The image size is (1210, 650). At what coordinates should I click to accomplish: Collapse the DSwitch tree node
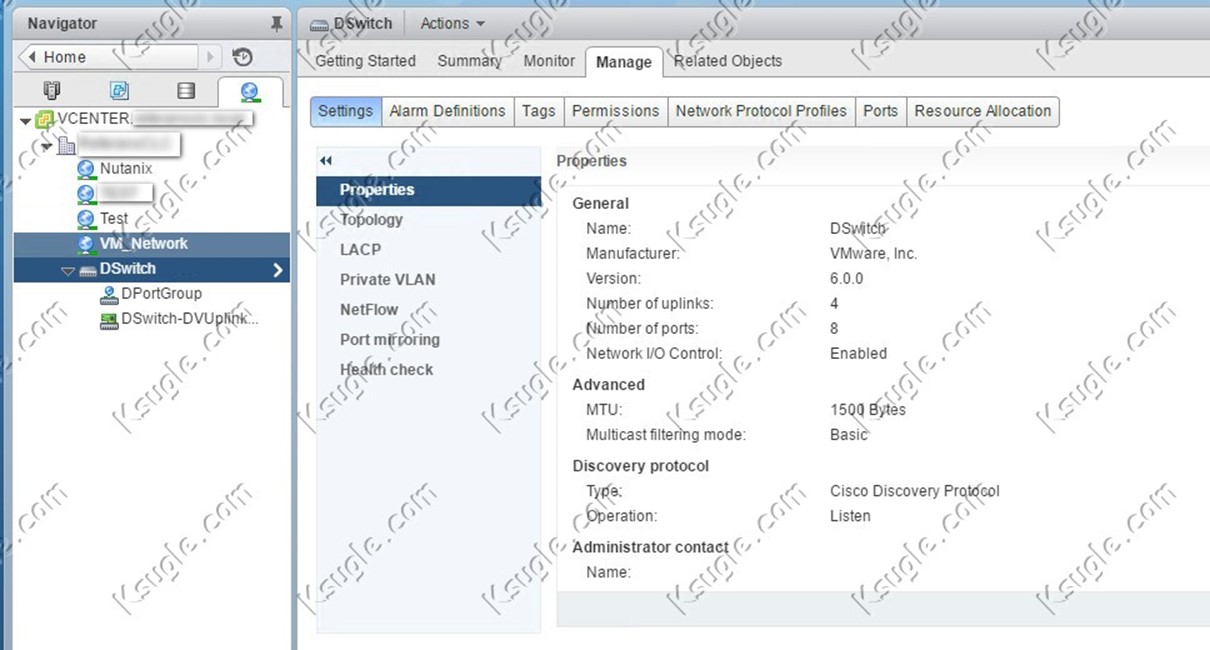tap(68, 270)
